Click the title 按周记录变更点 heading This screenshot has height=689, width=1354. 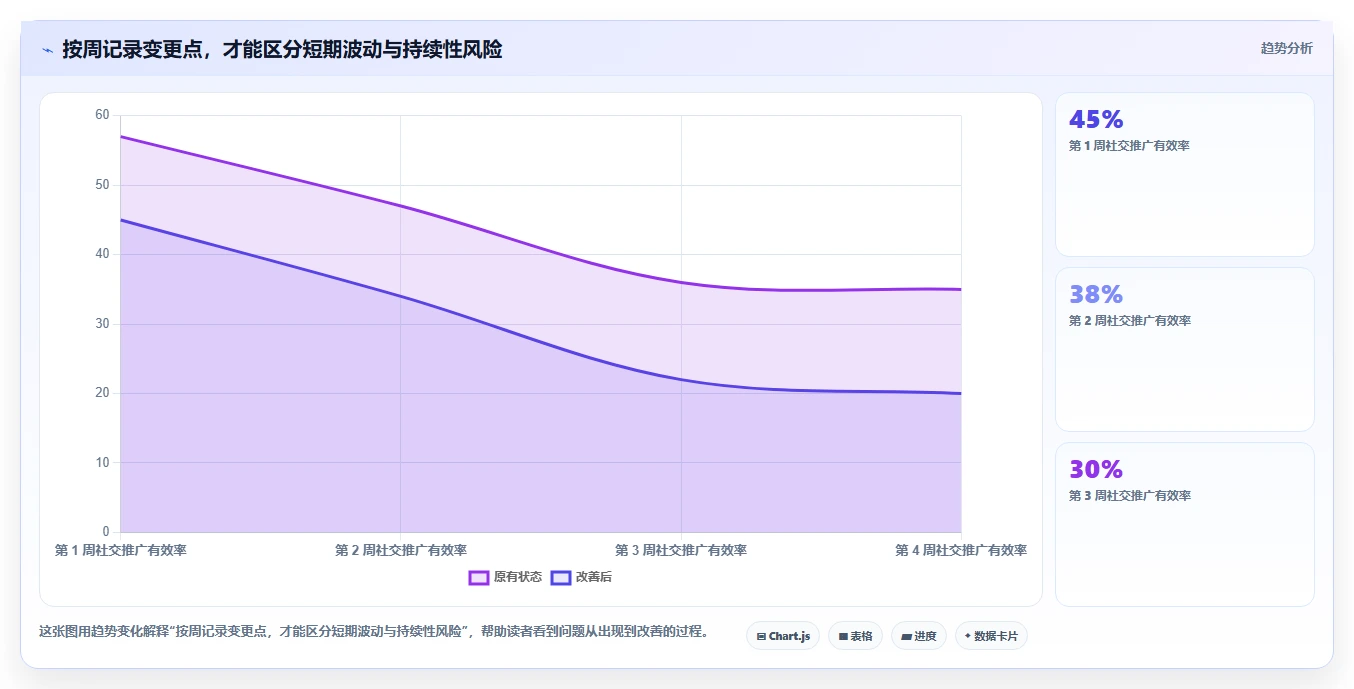[x=282, y=49]
